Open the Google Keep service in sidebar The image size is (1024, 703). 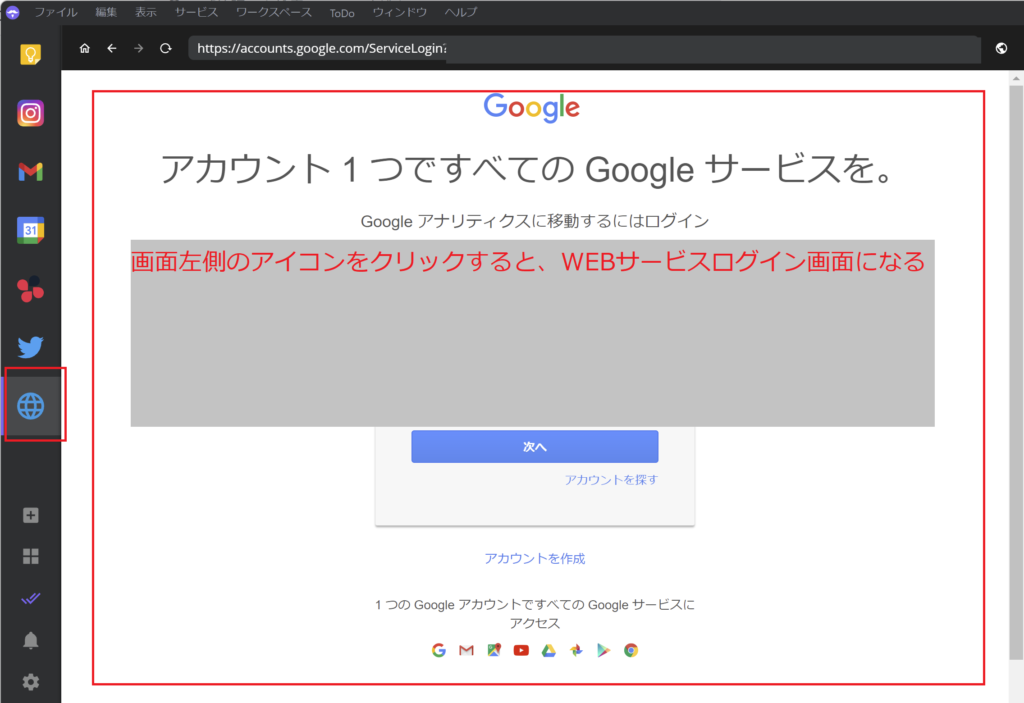(x=31, y=55)
